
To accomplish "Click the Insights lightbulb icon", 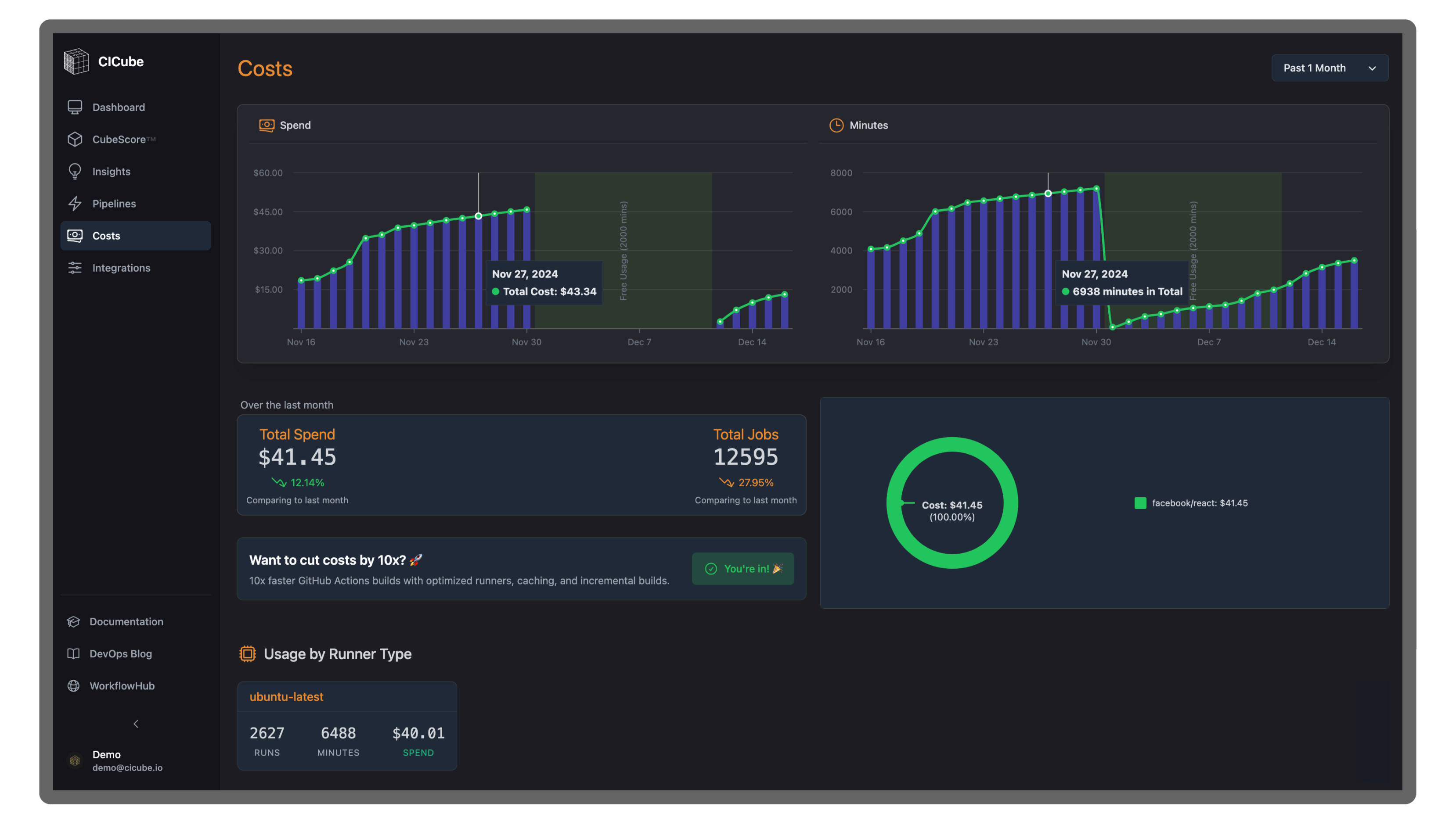I will coord(75,172).
